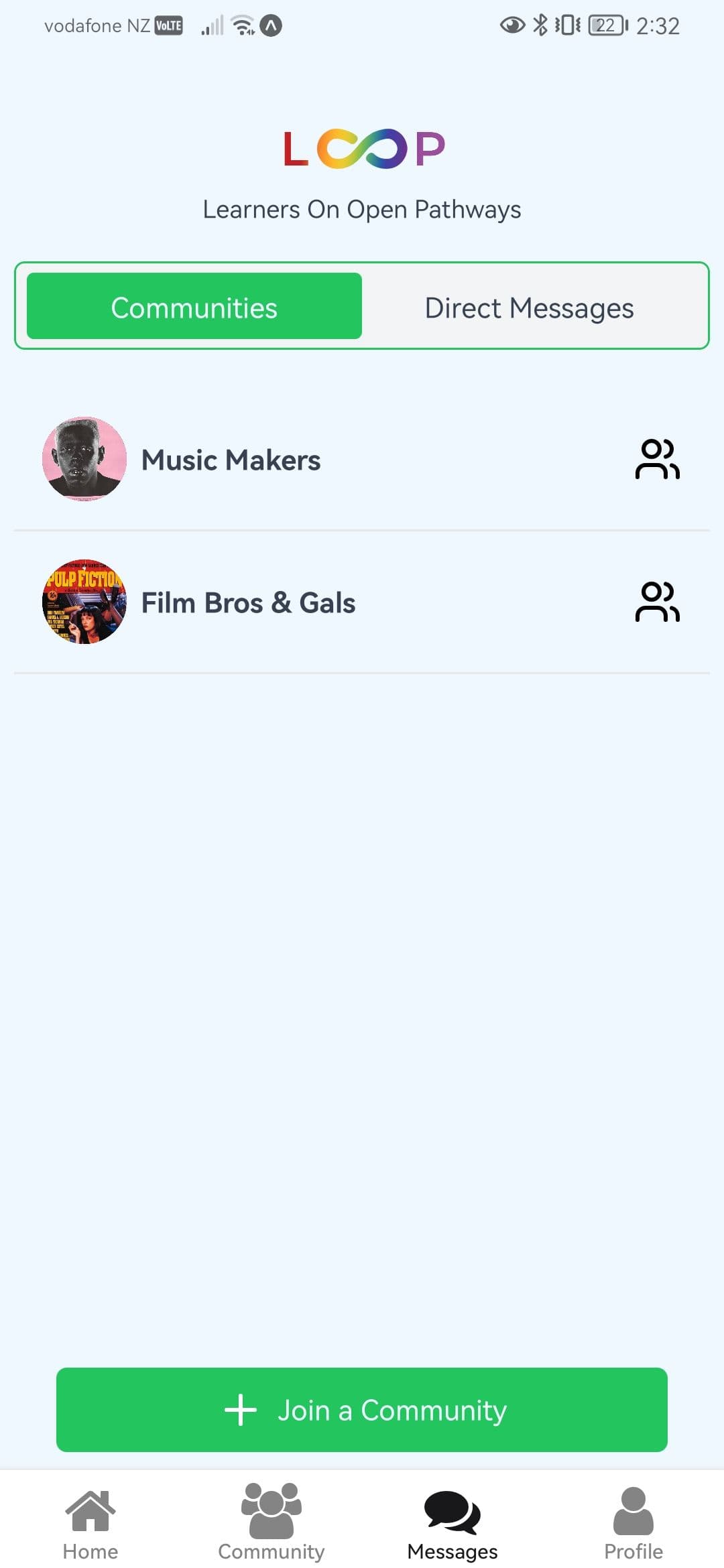Viewport: 724px width, 1568px height.
Task: Tap the Wi-Fi status icon
Action: 243,25
